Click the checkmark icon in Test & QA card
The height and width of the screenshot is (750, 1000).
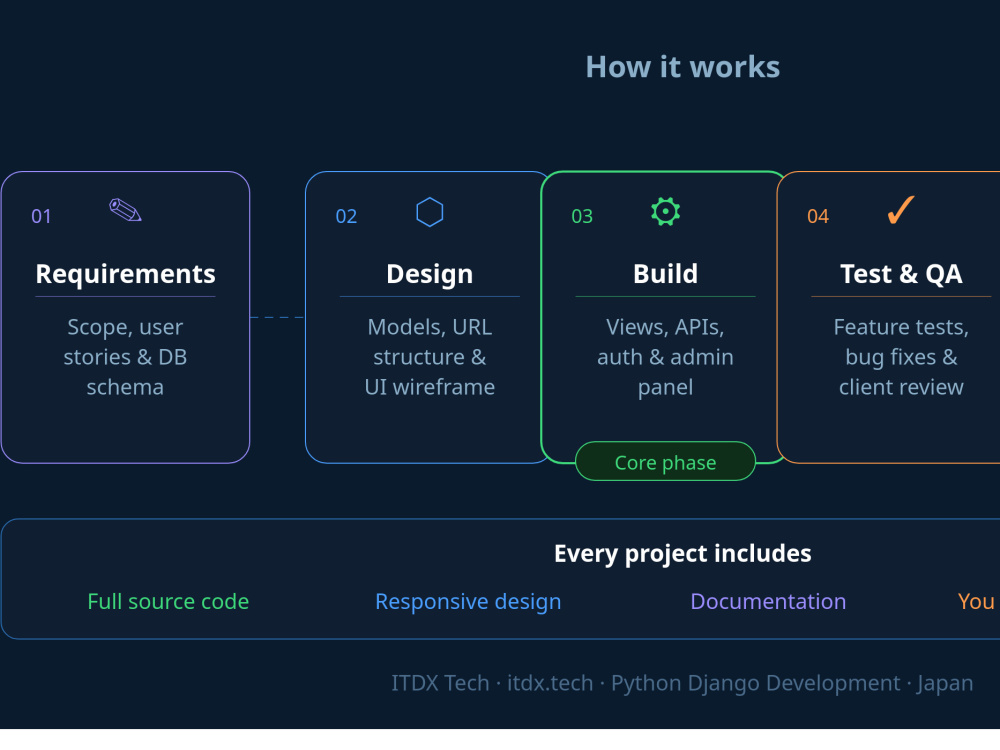[901, 210]
